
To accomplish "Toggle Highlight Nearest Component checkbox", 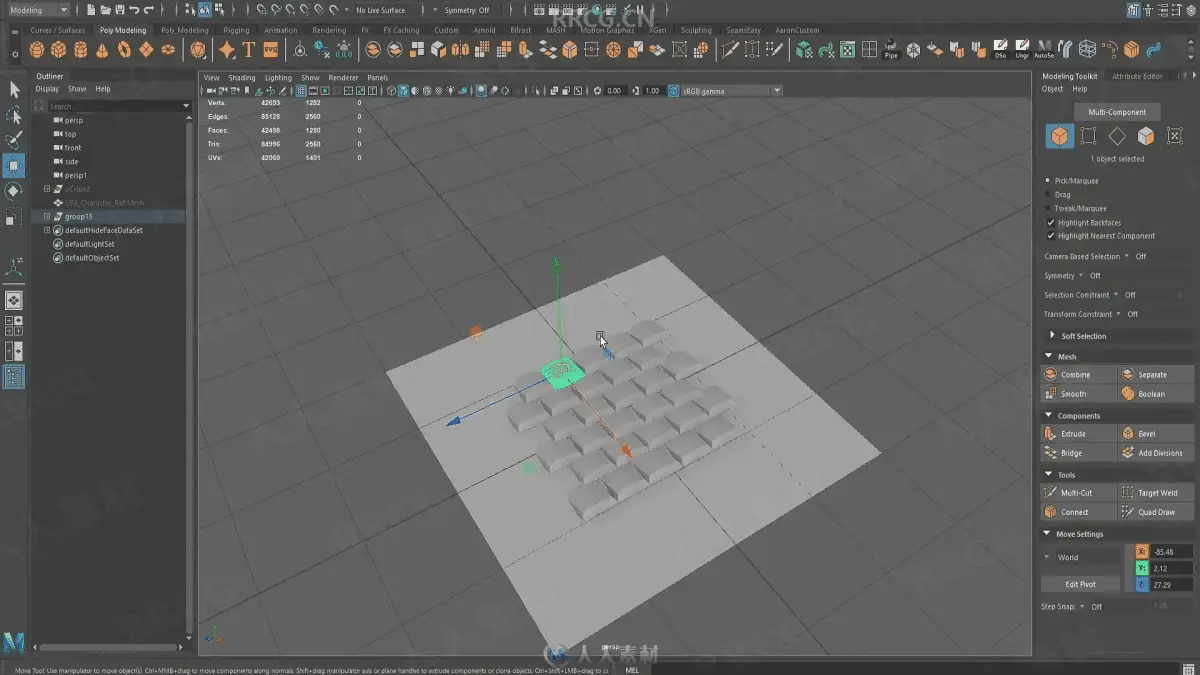I will [1050, 236].
